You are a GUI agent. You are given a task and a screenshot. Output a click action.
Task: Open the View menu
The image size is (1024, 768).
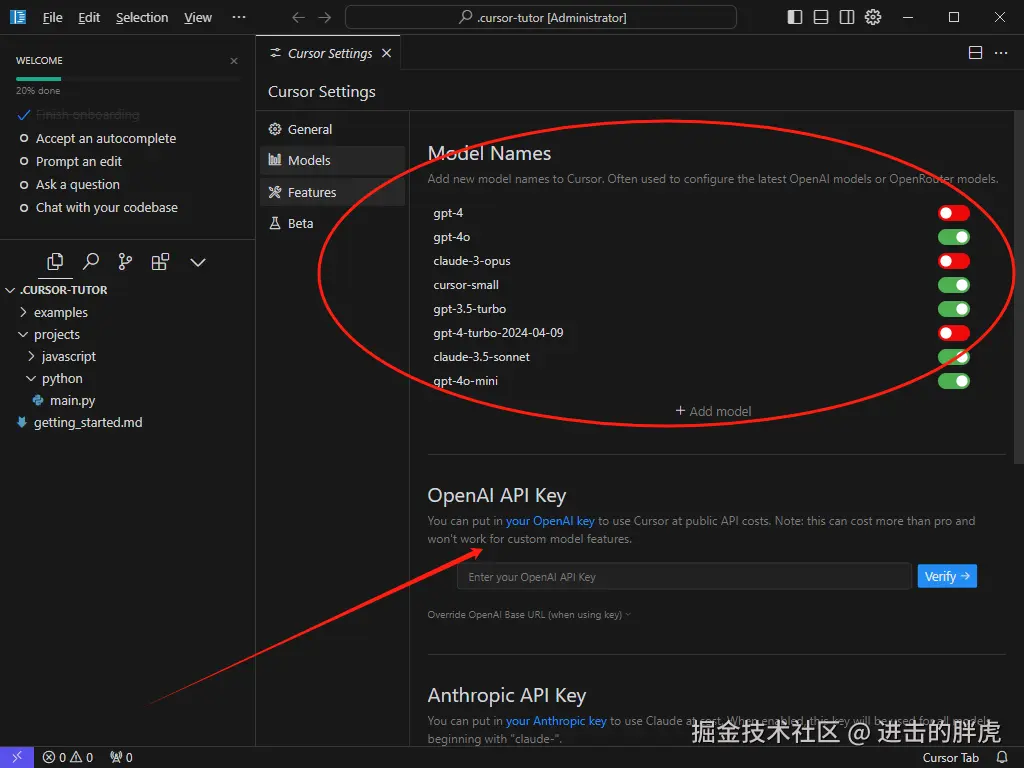(x=197, y=18)
